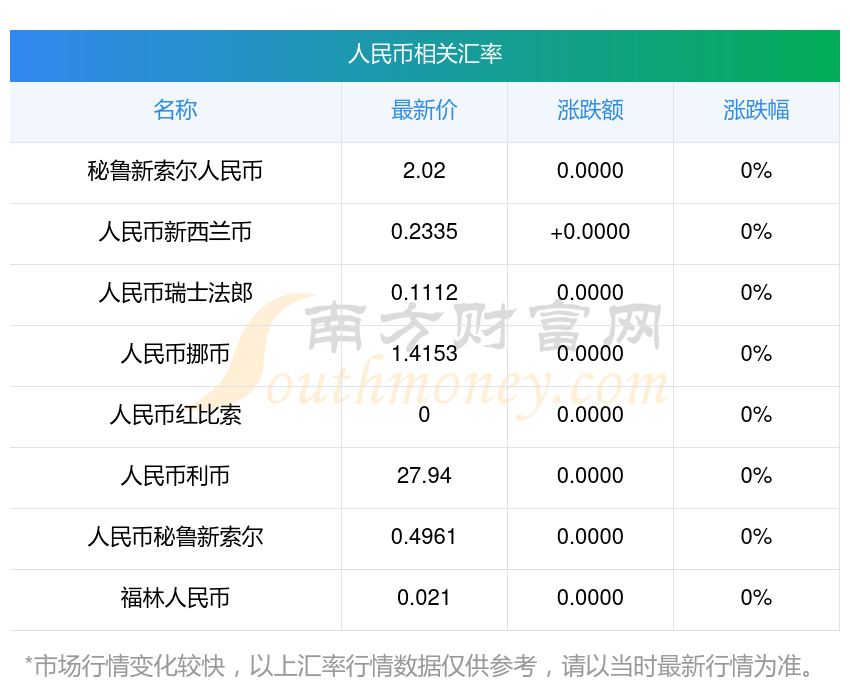
Task: Select the 人民币红比索 row name
Action: pos(175,415)
